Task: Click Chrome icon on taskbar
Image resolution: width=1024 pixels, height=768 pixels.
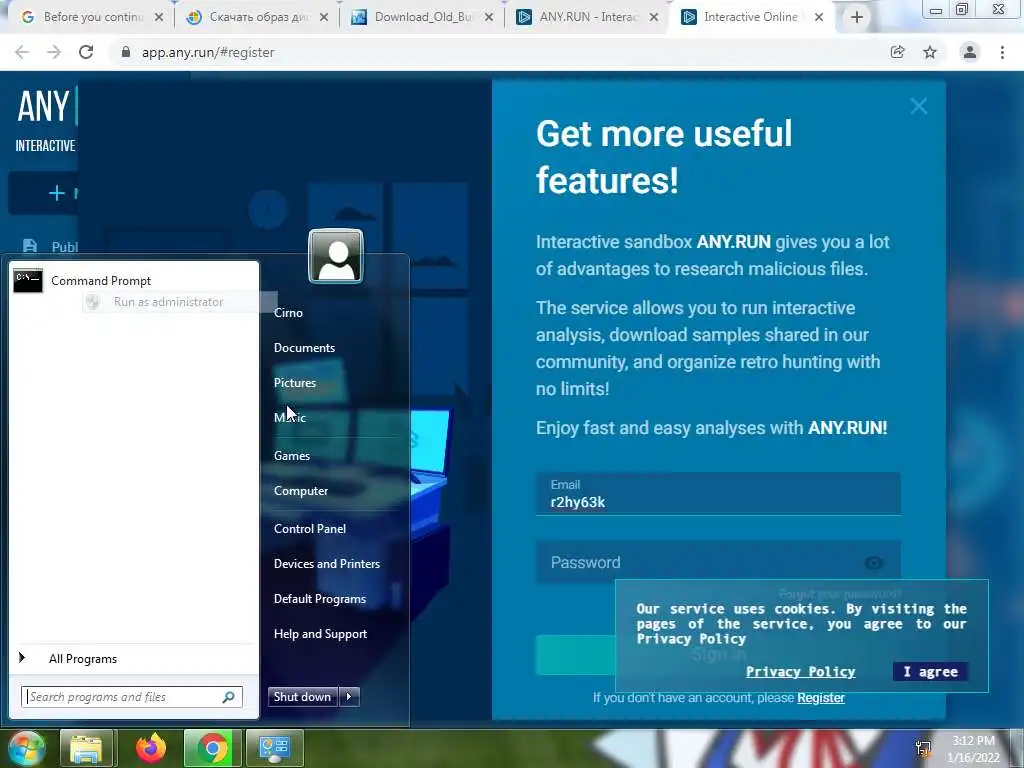Action: tap(212, 748)
